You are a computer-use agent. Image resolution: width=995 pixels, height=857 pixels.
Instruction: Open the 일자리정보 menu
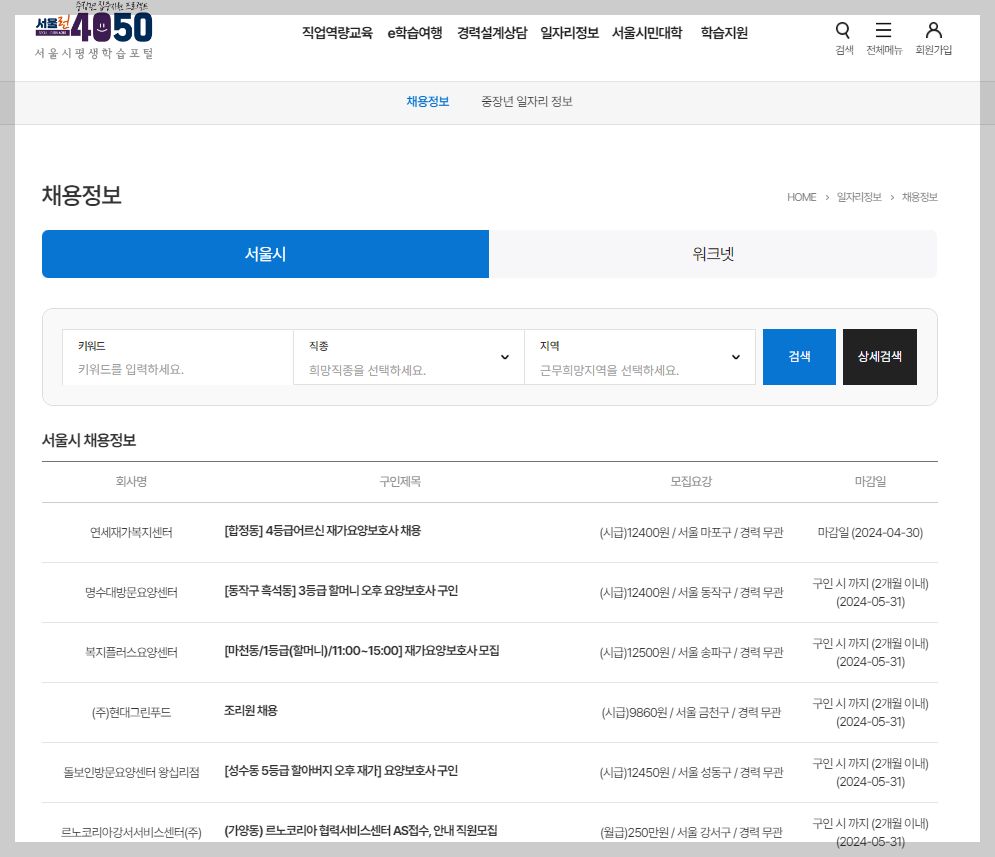[x=569, y=32]
